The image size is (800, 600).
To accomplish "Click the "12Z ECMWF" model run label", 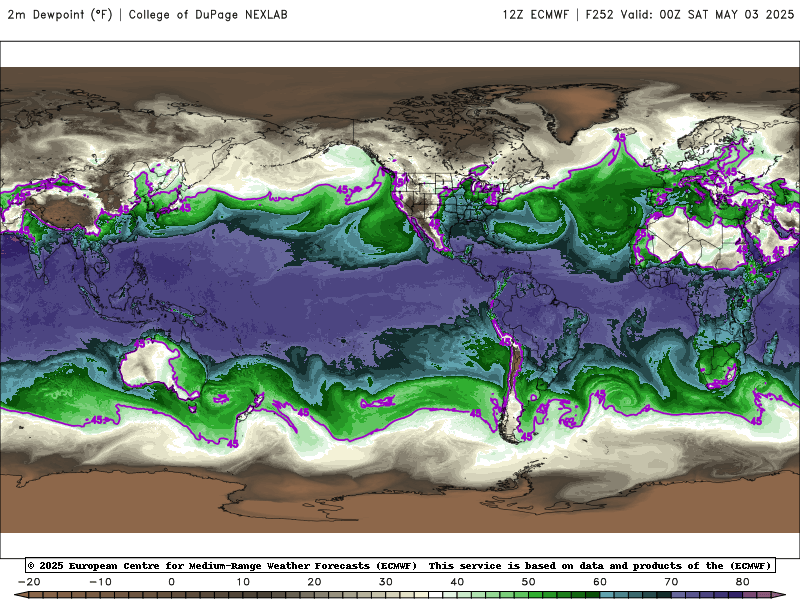I will [x=535, y=15].
